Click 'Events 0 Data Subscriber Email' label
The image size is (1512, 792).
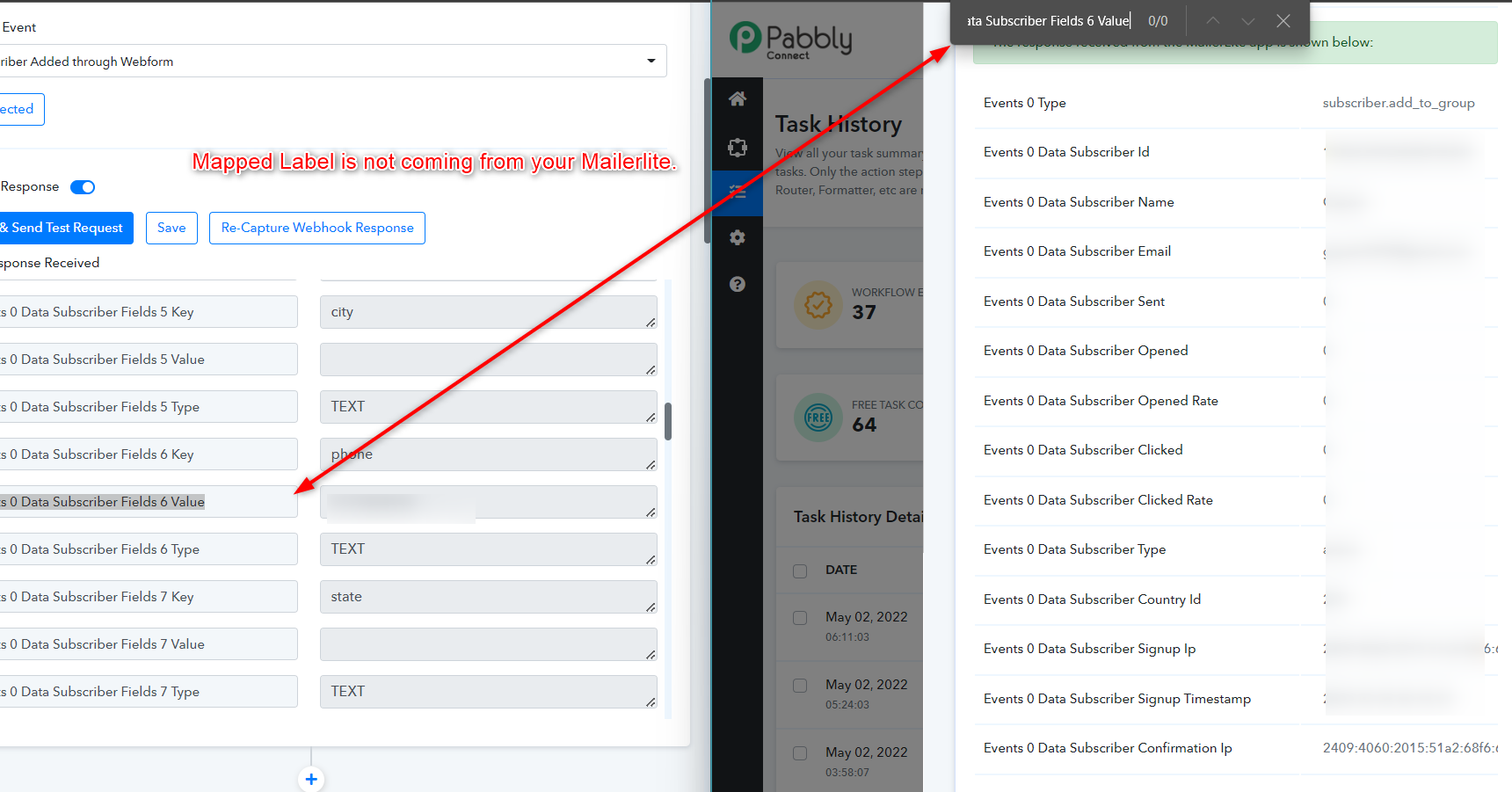tap(1077, 251)
